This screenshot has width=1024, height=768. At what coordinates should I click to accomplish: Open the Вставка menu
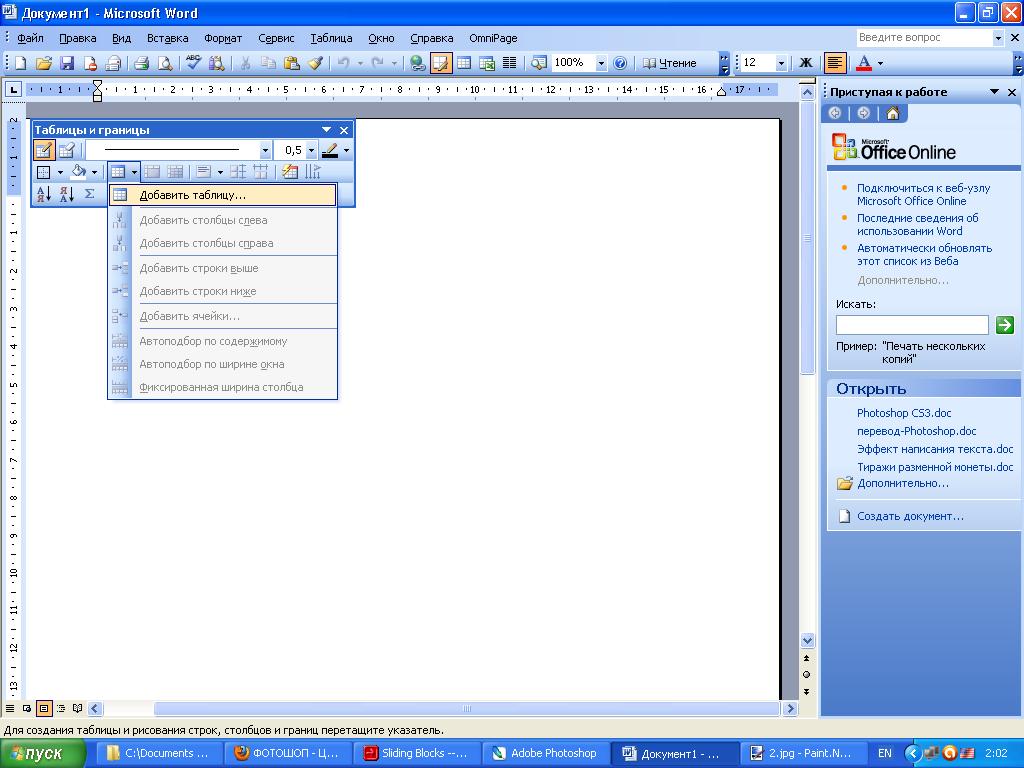[x=167, y=38]
